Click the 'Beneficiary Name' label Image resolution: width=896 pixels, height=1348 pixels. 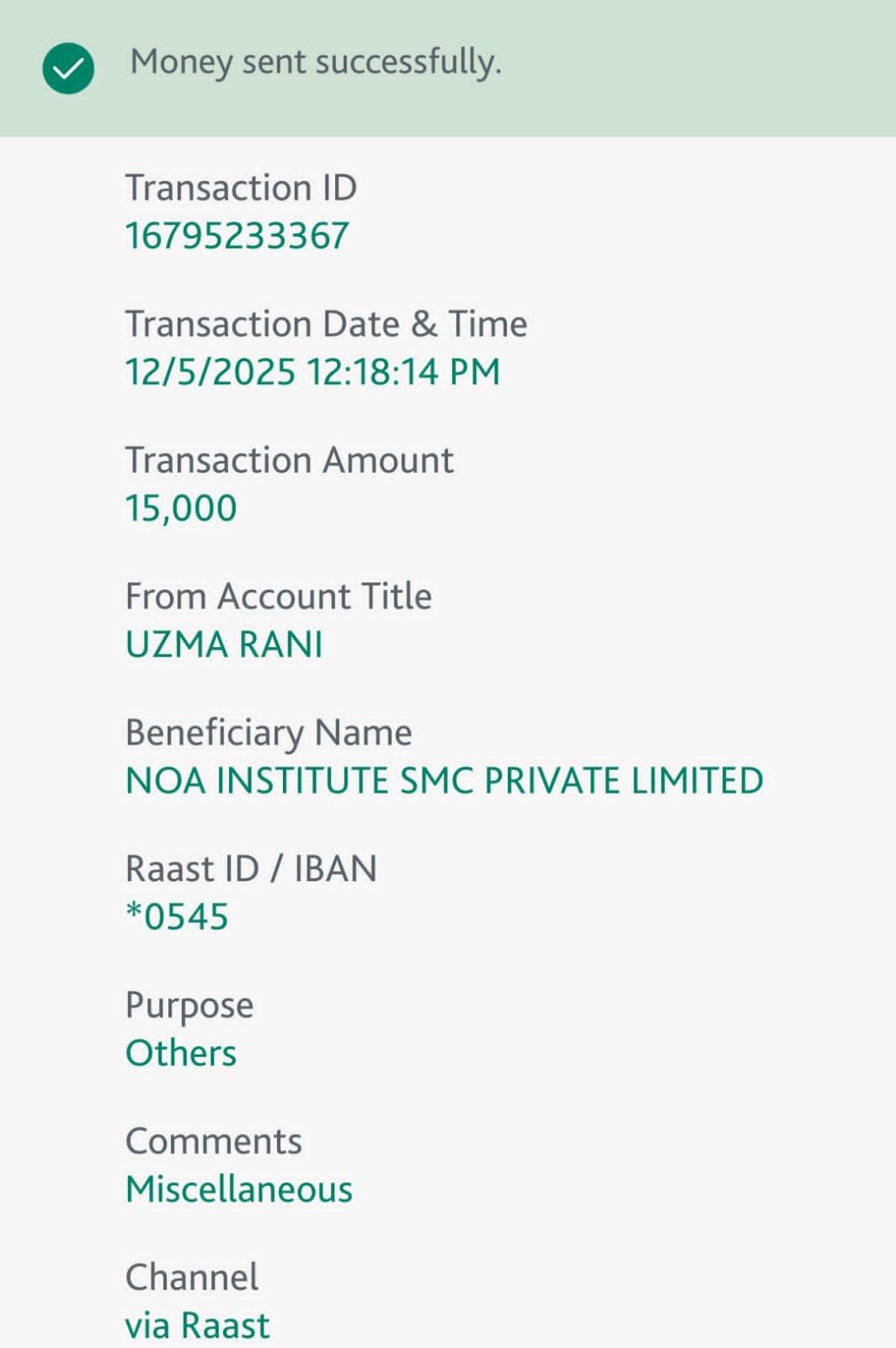pos(269,733)
